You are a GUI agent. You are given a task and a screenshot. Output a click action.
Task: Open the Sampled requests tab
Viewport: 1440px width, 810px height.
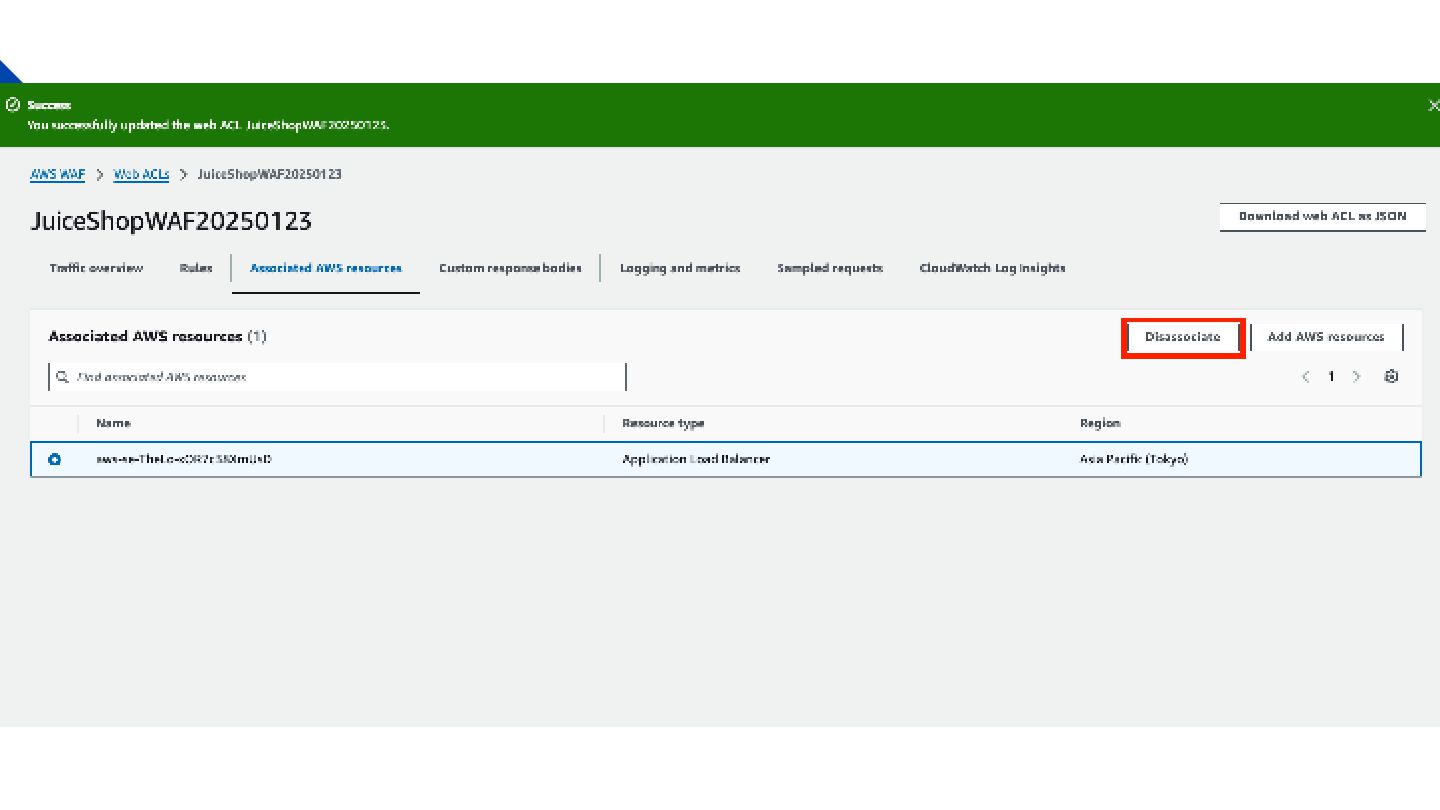coord(830,268)
